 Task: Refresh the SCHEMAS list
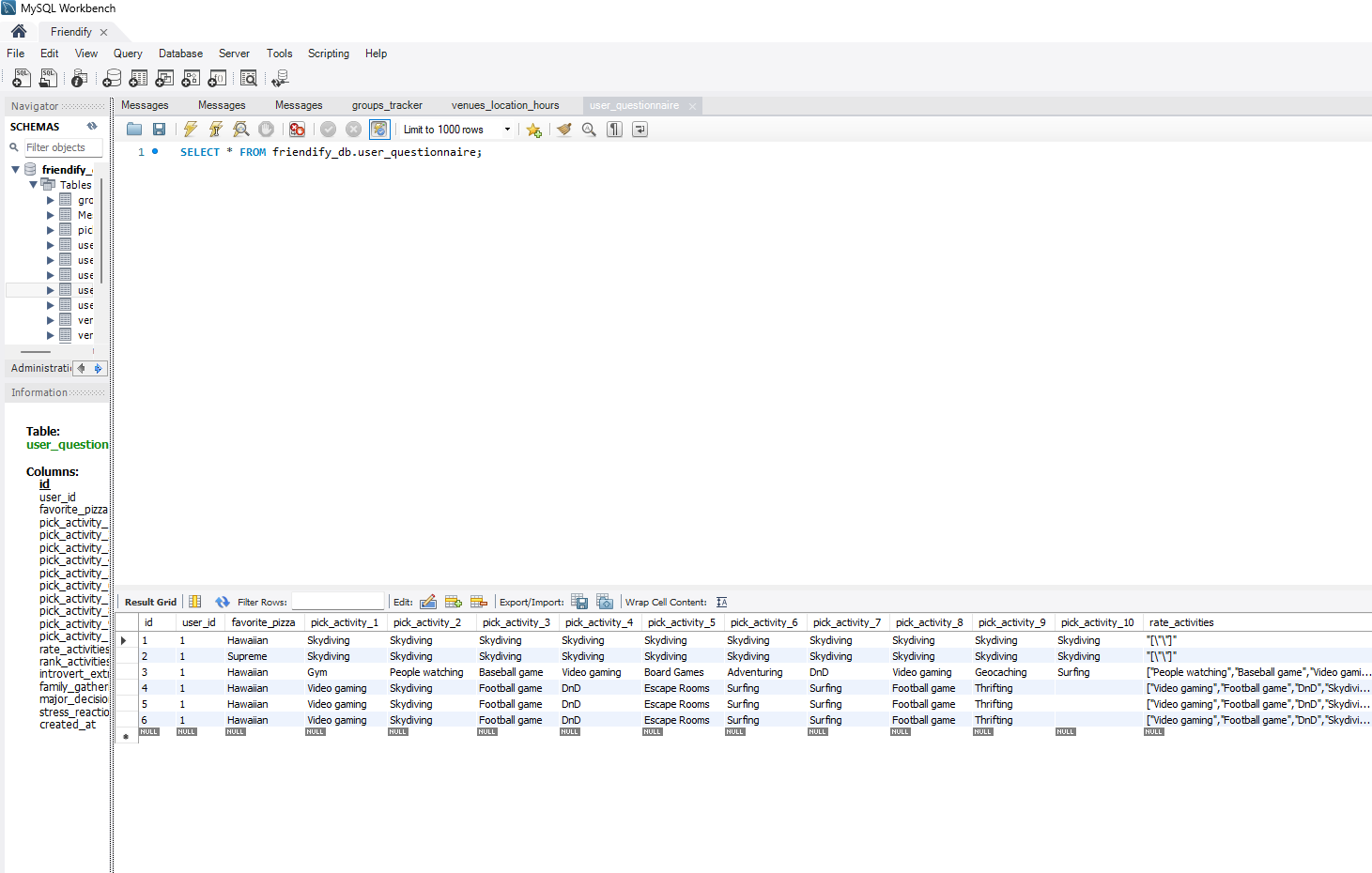pyautogui.click(x=92, y=126)
